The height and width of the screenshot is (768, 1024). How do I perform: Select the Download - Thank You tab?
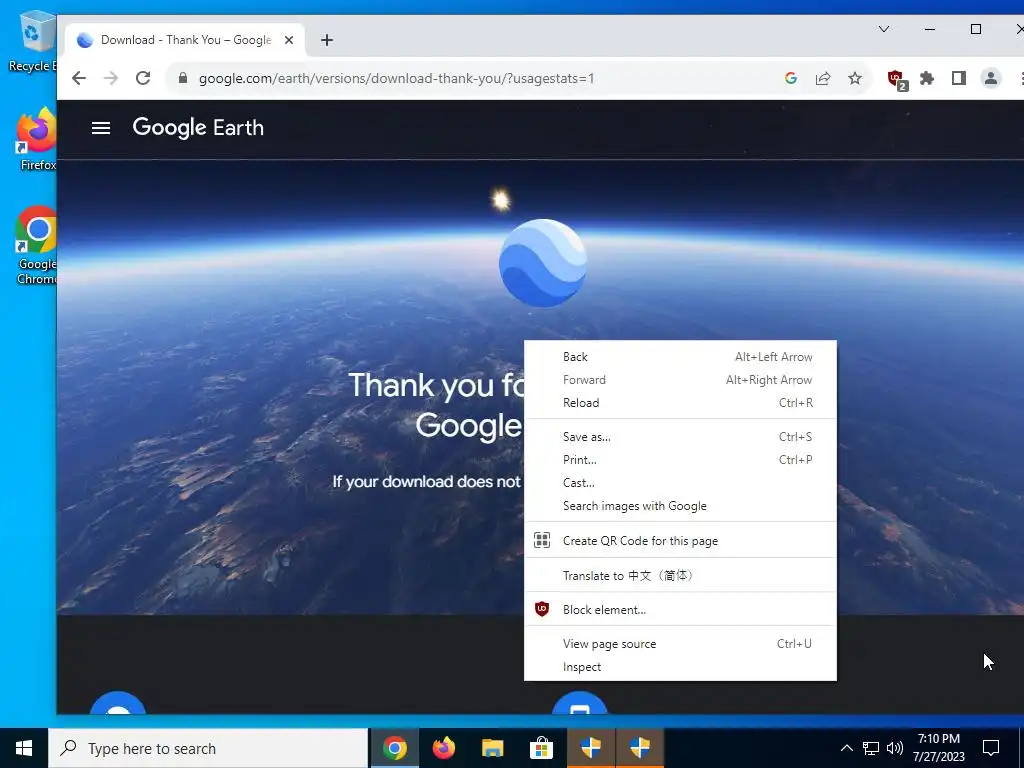(x=184, y=40)
